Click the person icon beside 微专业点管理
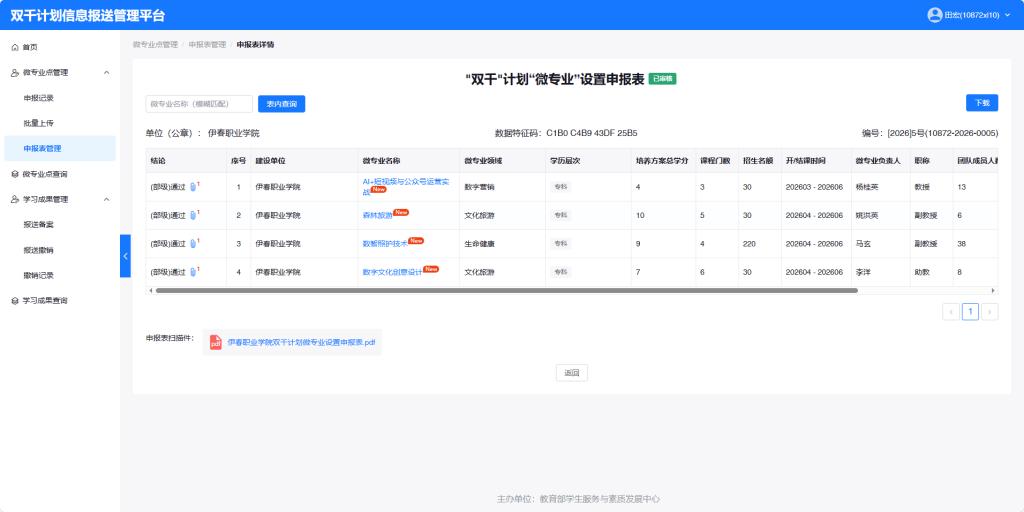 click(15, 72)
